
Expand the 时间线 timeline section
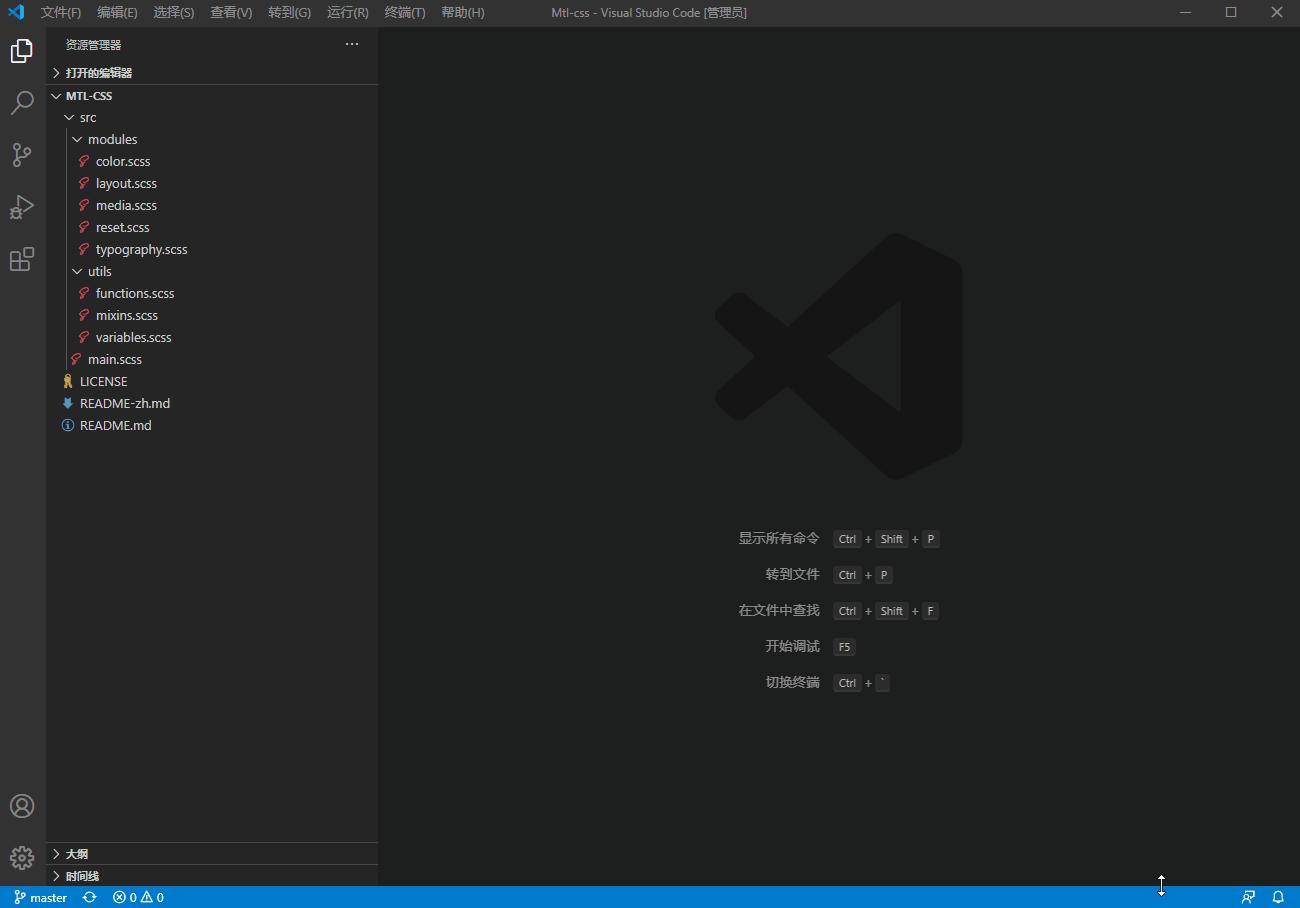212,876
